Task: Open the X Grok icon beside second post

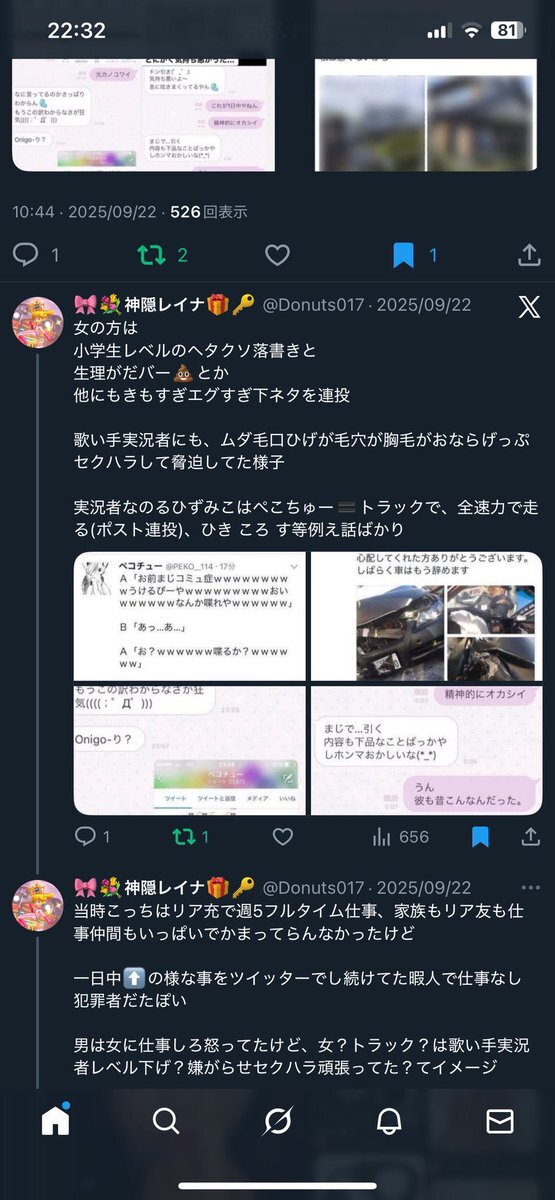Action: 529,306
